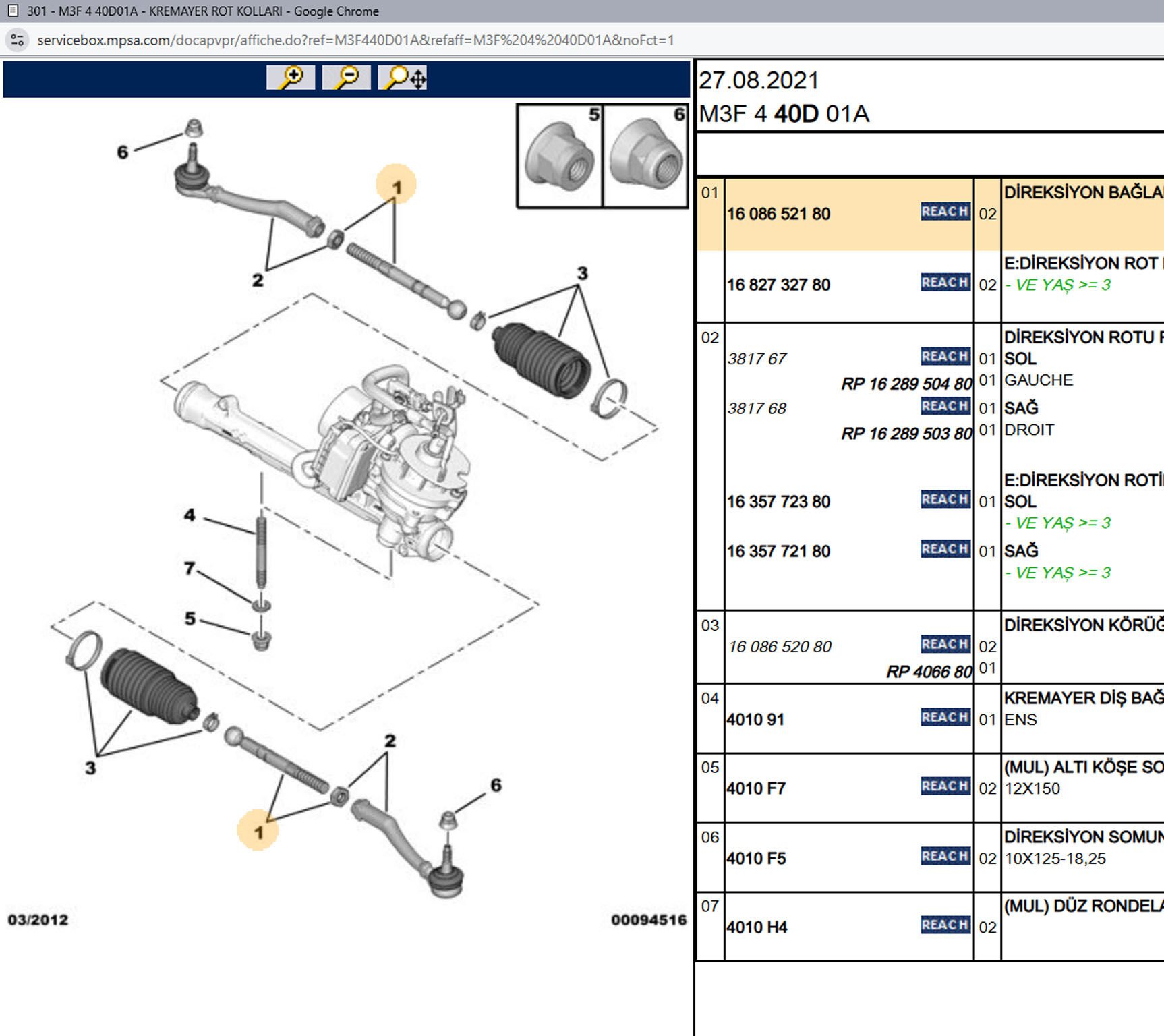Click the zoom out magnifier icon
The height and width of the screenshot is (1036, 1164).
[347, 78]
